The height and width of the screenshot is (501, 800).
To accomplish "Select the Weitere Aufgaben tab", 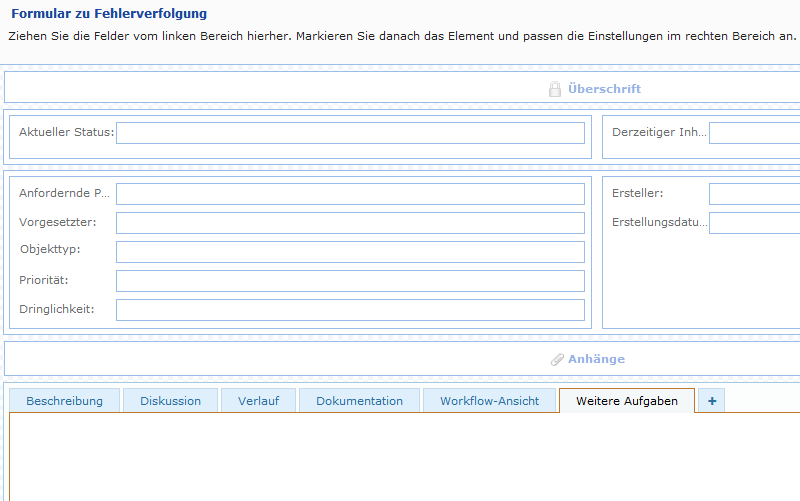I will pos(627,401).
